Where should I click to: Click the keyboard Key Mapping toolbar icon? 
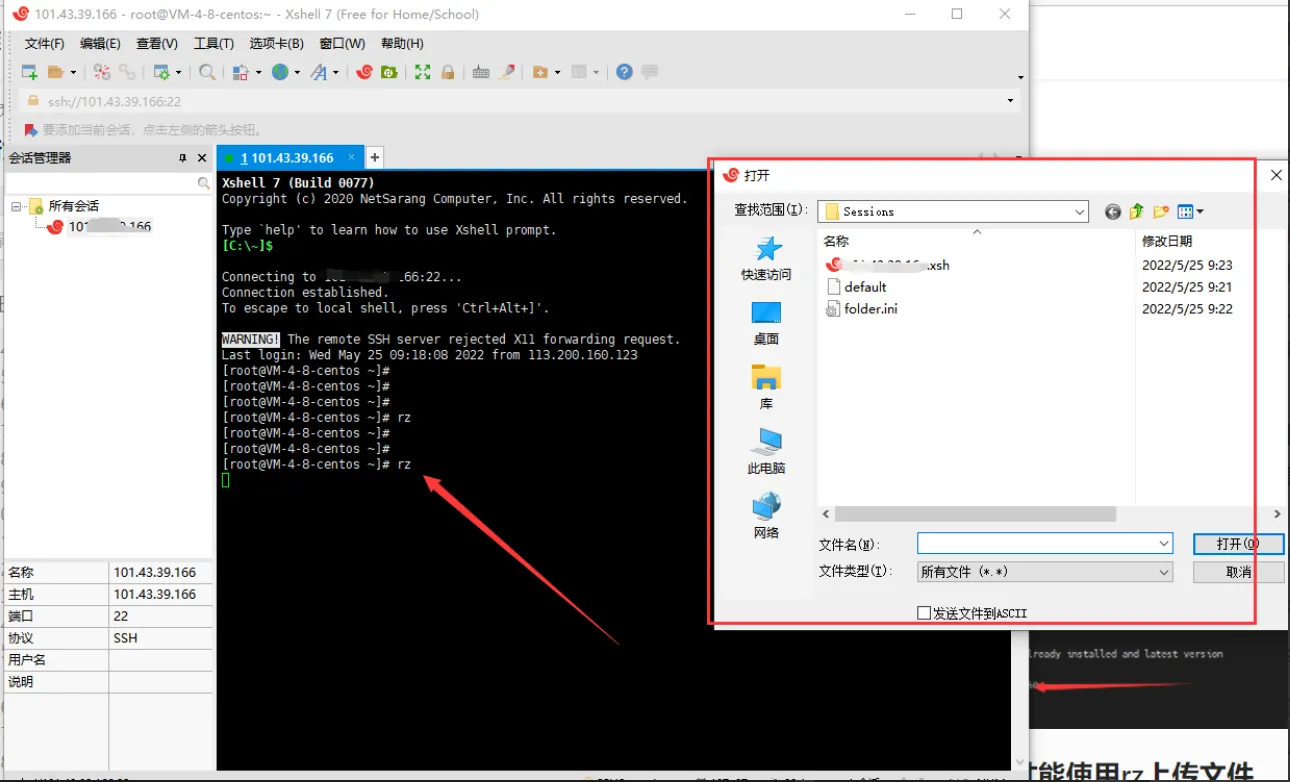click(481, 72)
